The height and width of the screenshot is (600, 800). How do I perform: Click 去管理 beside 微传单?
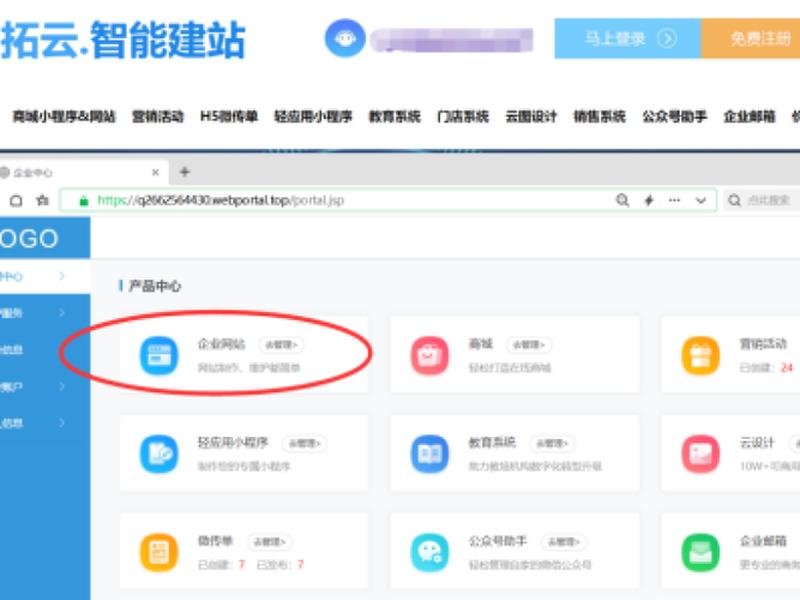(270, 542)
